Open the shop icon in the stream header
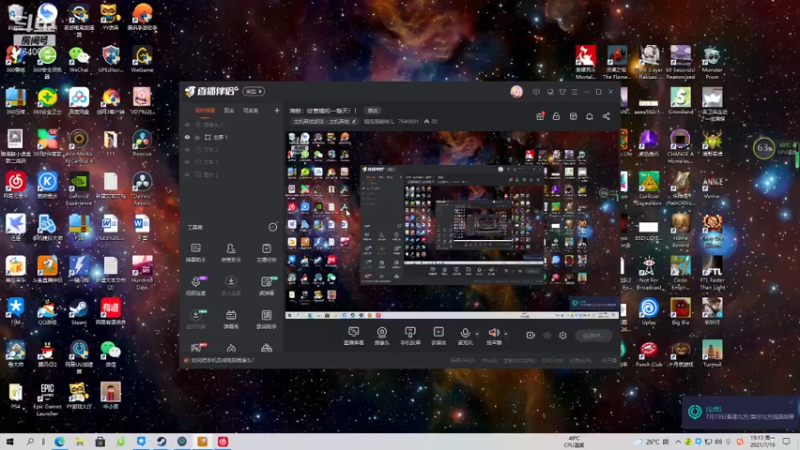Viewport: 800px width, 450px height. click(x=573, y=116)
